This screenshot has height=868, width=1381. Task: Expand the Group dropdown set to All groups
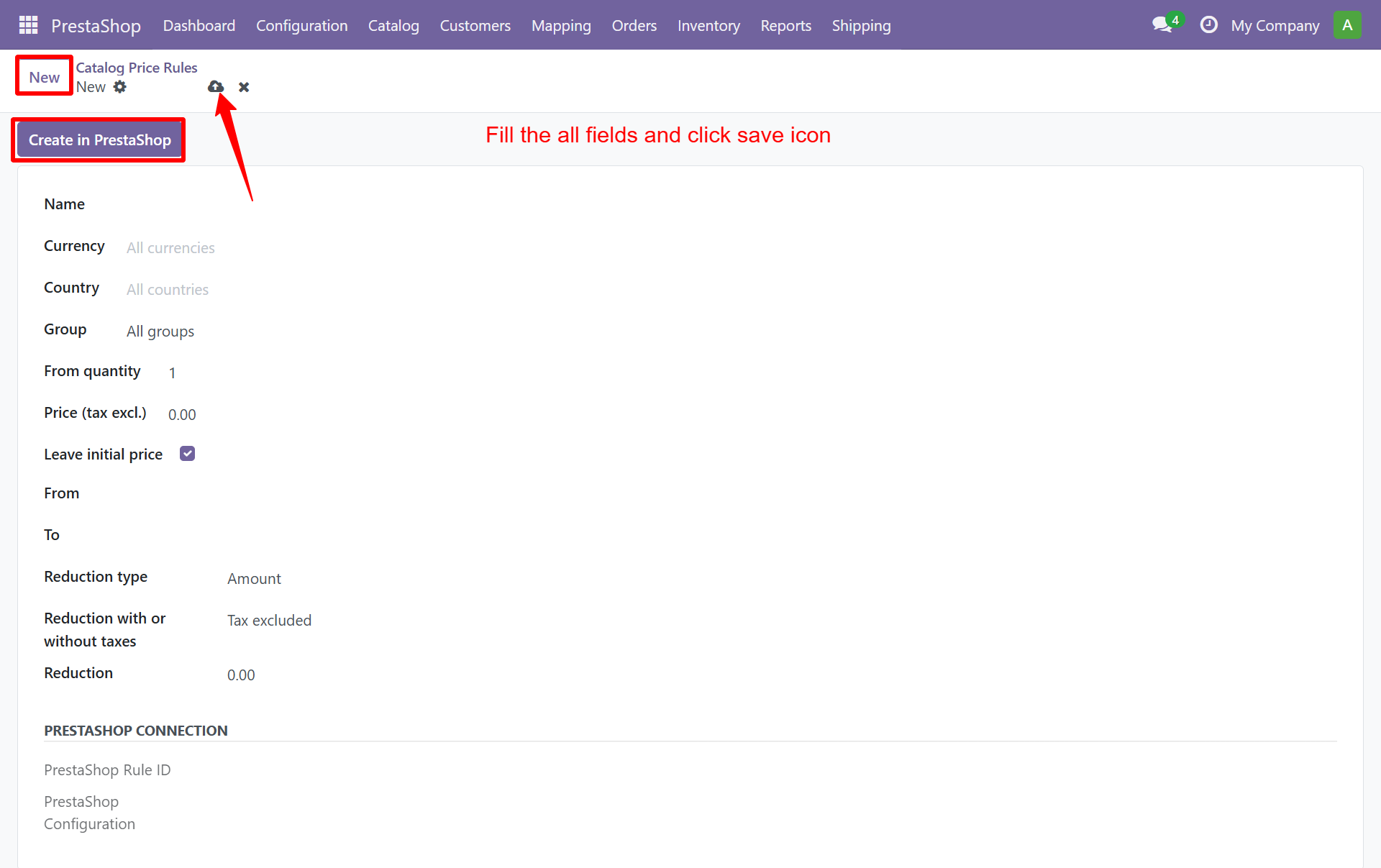pos(160,331)
